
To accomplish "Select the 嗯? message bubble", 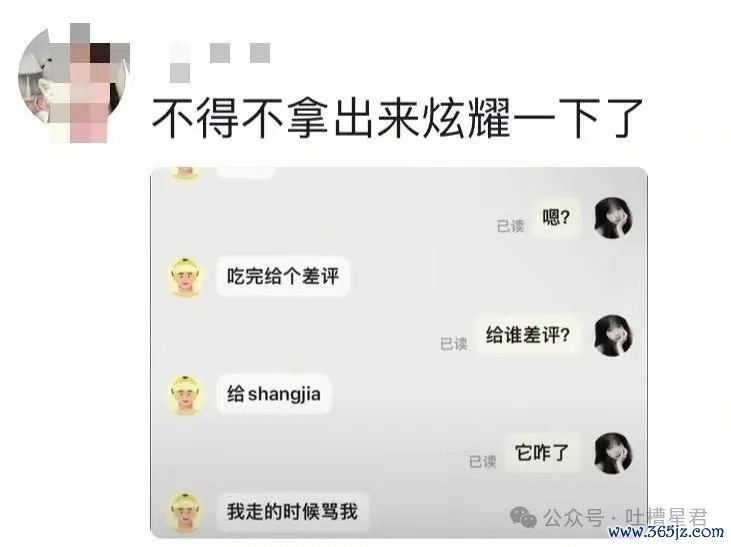I will (556, 217).
